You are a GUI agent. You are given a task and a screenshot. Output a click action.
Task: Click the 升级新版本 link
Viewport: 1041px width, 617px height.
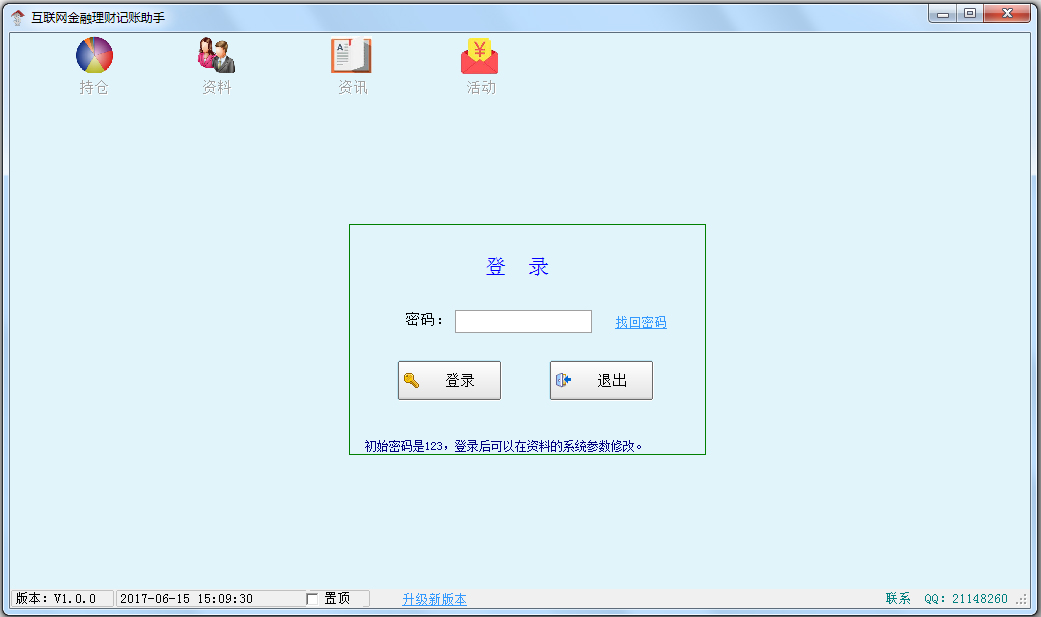[434, 599]
